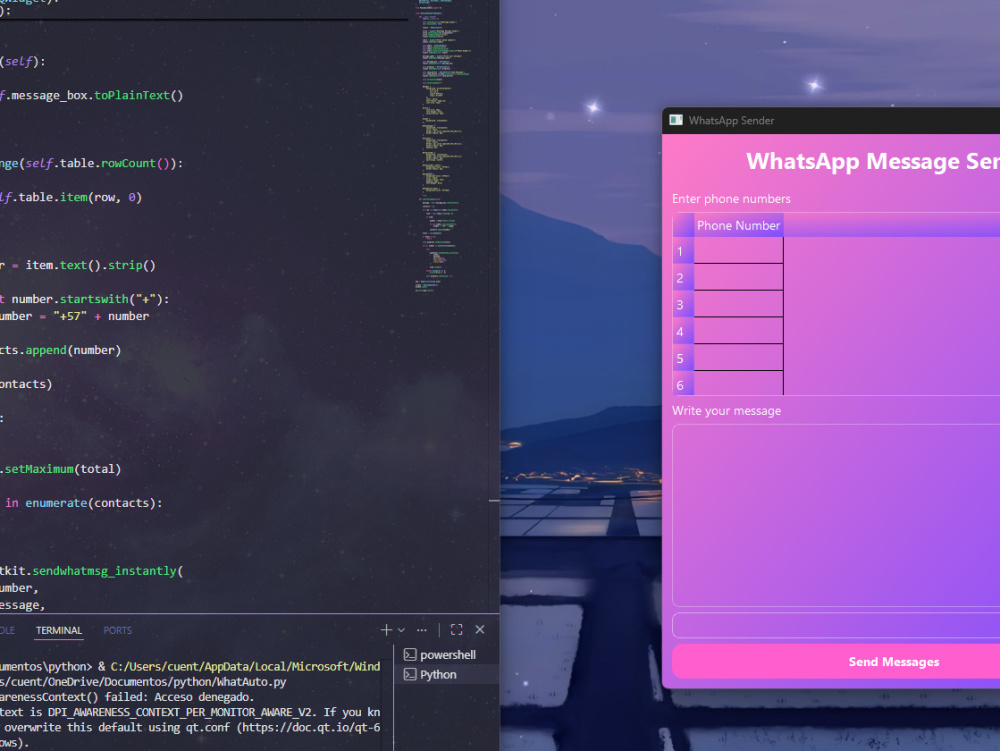Click the message text box in WhatsApp Sender
The height and width of the screenshot is (751, 1000).
tap(836, 515)
